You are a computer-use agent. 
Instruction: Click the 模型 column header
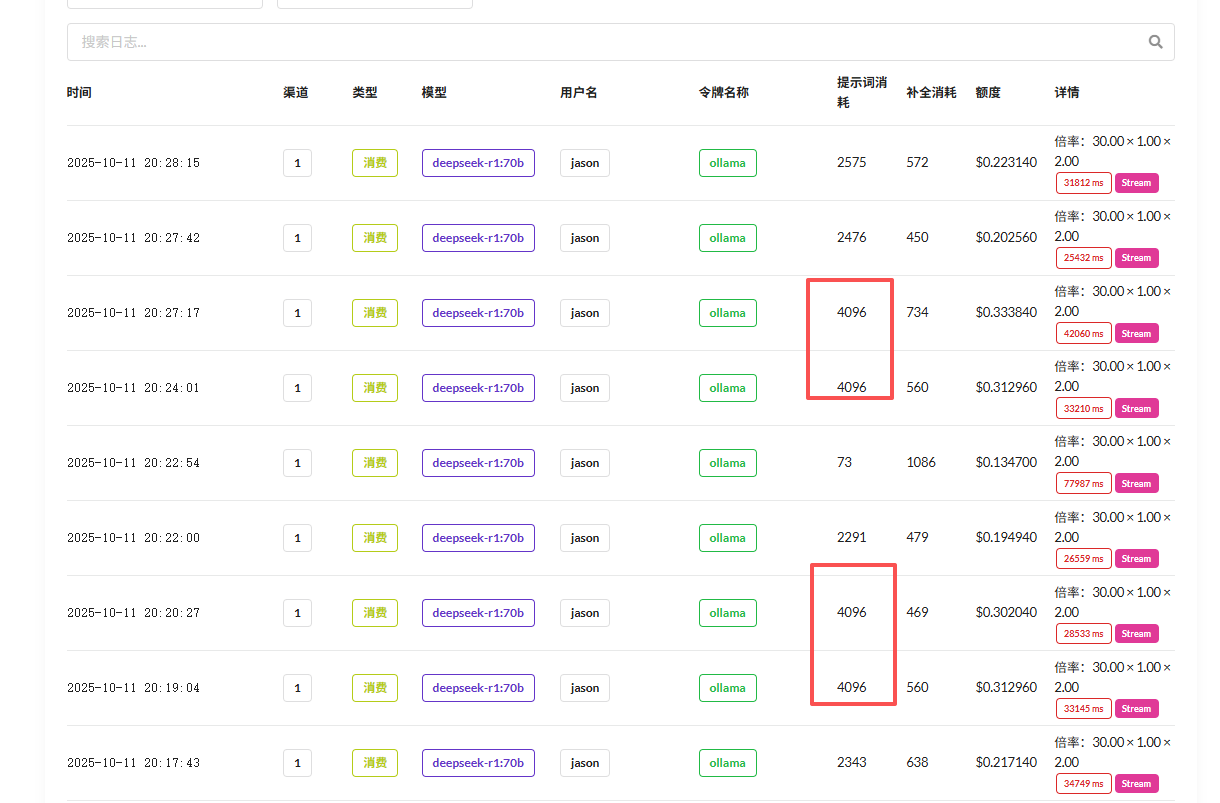pos(434,93)
